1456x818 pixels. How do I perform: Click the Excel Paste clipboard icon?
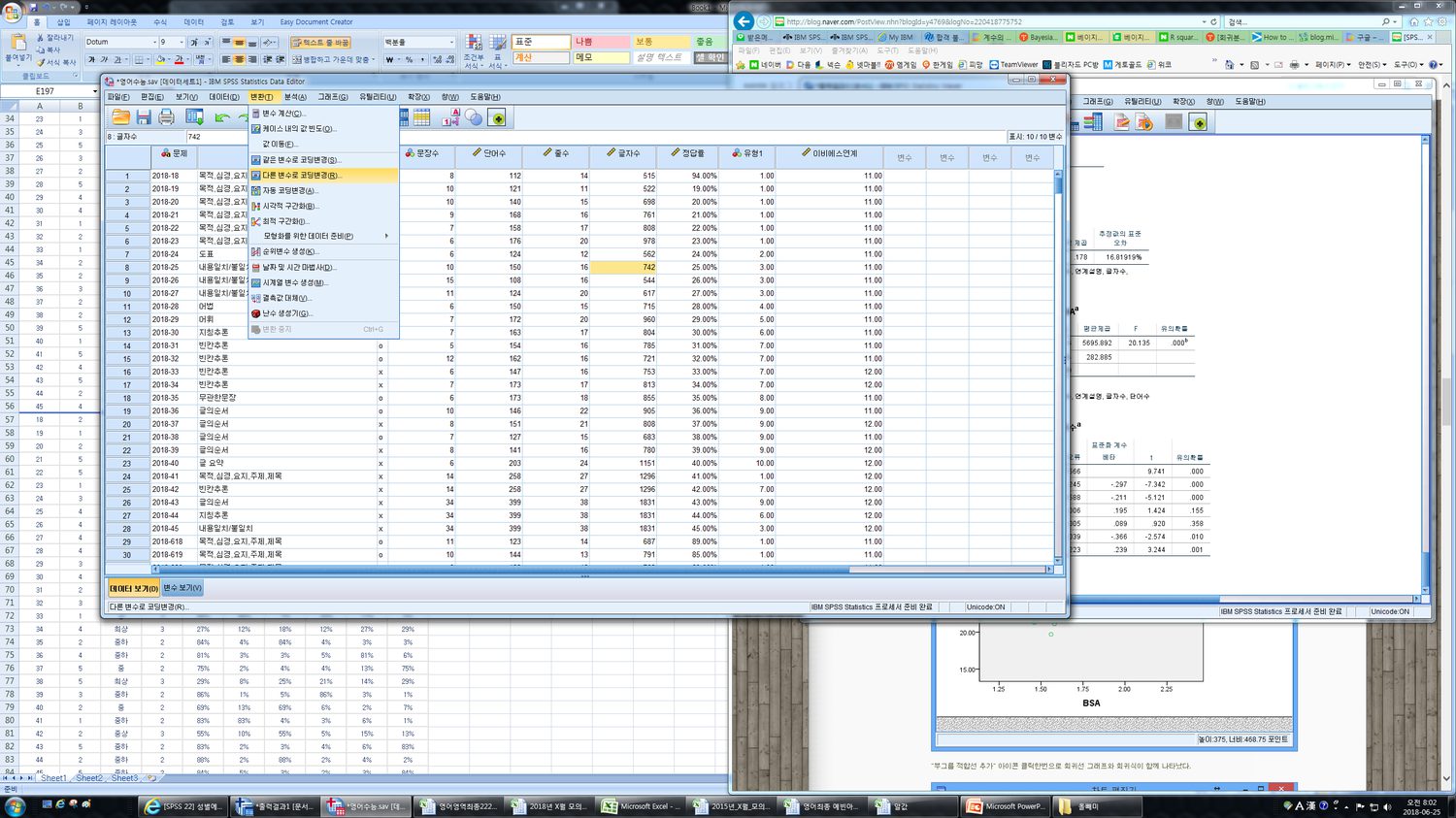coord(17,44)
